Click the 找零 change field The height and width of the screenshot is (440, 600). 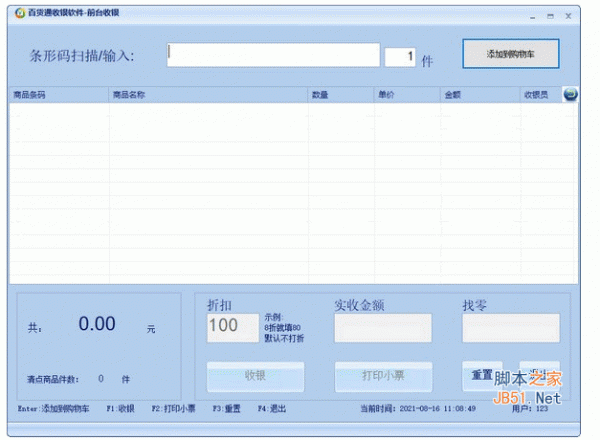[x=511, y=328]
